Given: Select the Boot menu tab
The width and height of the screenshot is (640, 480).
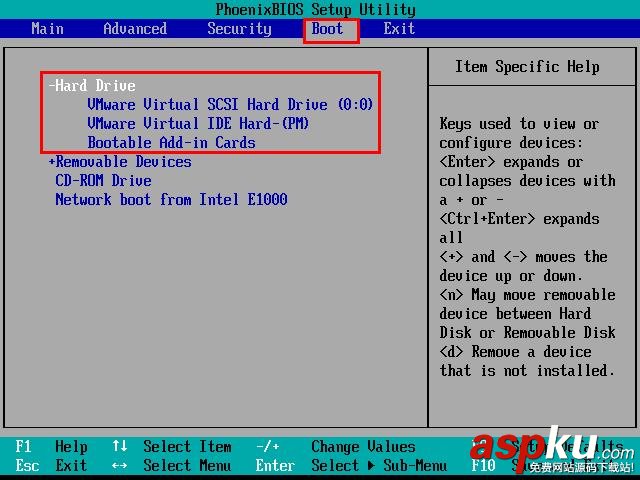Looking at the screenshot, I should pyautogui.click(x=327, y=29).
